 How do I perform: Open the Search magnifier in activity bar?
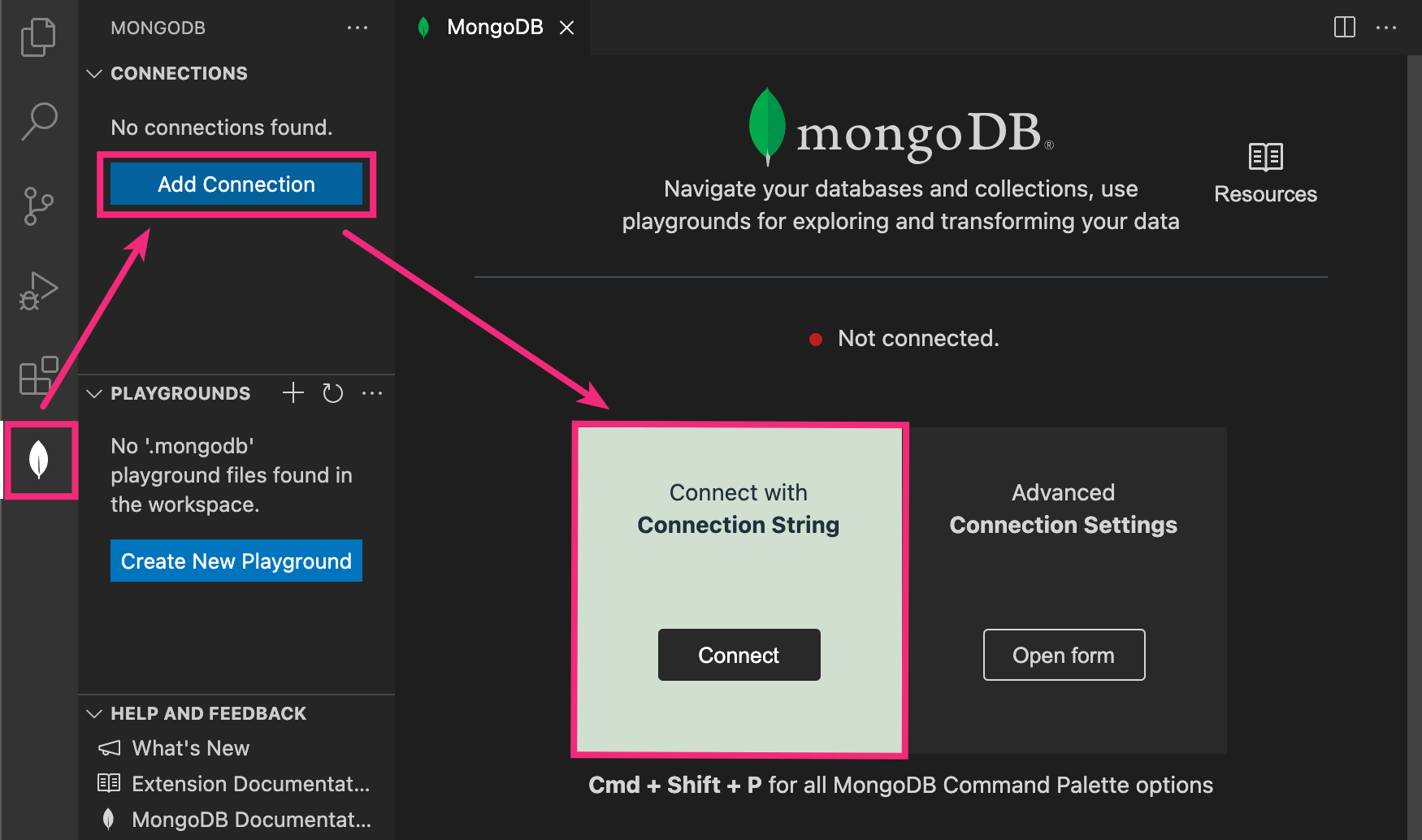click(38, 122)
